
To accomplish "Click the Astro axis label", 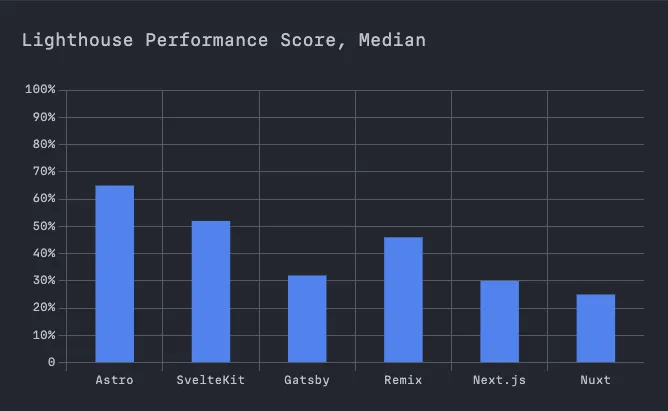I will [114, 380].
